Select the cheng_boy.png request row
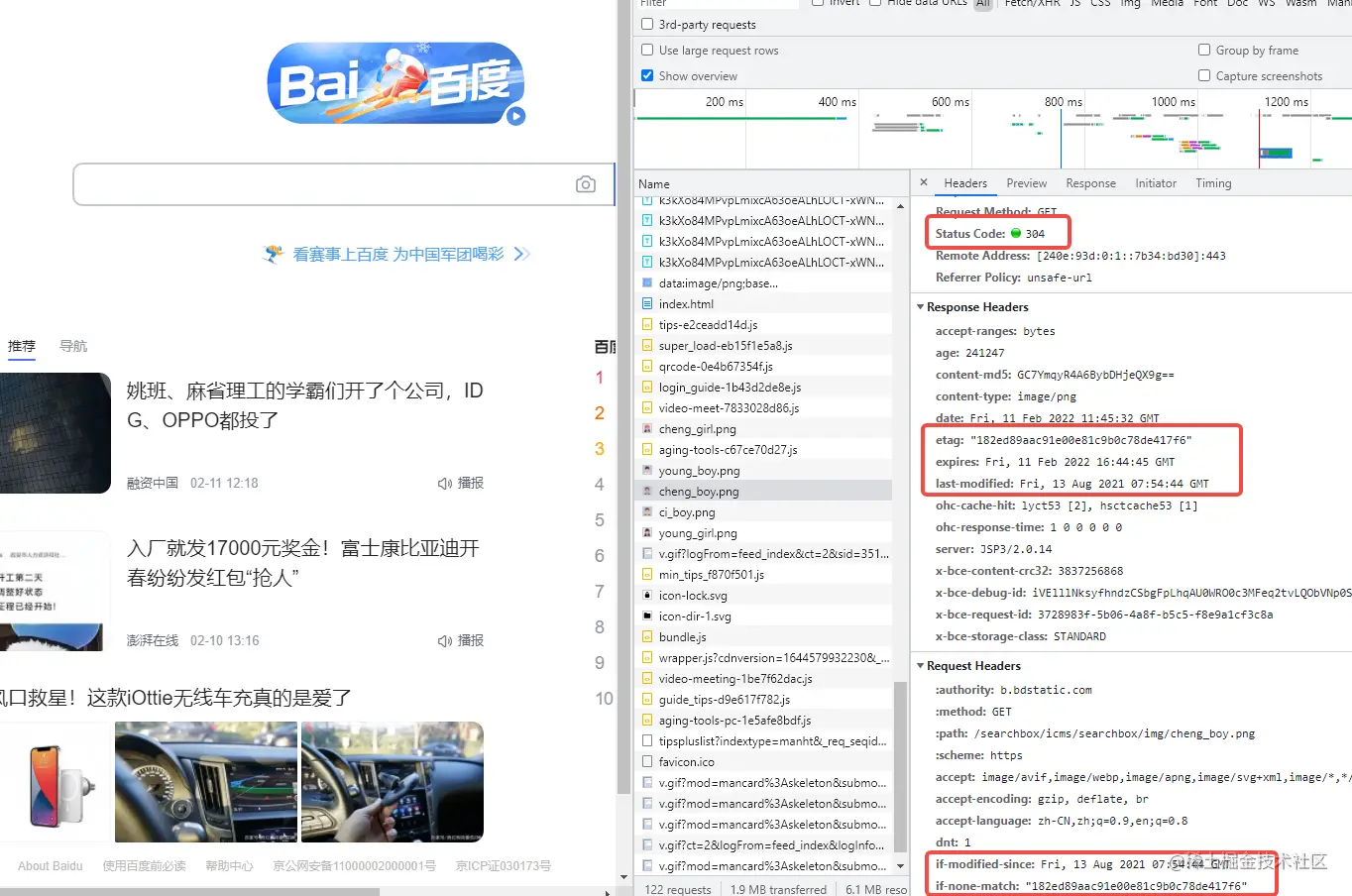 coord(763,492)
